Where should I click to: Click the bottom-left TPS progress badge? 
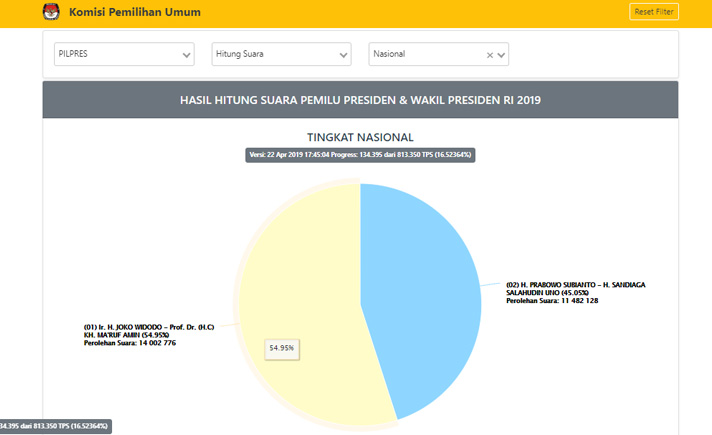[54, 426]
